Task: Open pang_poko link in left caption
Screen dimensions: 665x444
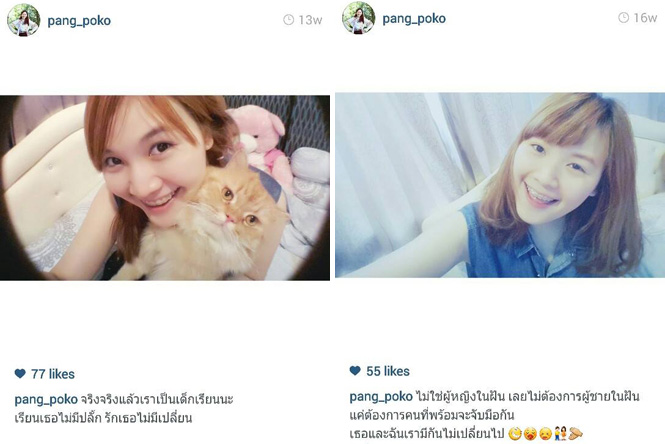Action: click(x=46, y=399)
